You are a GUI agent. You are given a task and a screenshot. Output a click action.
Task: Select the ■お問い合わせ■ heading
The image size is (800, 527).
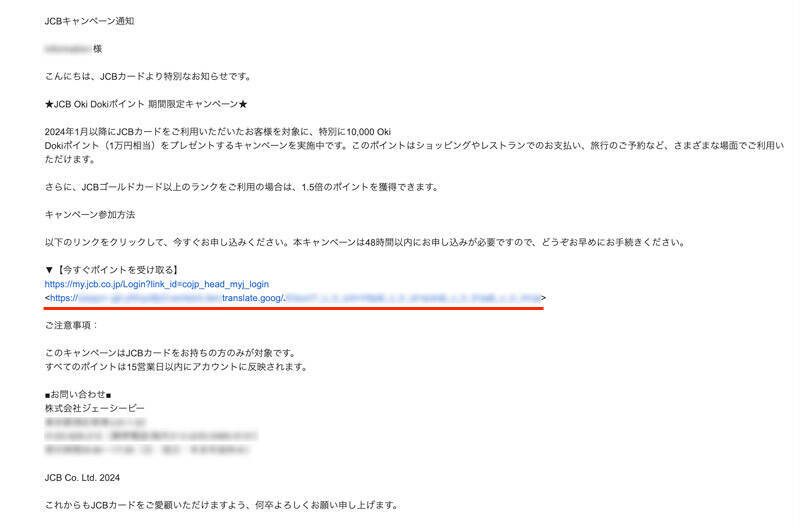[x=78, y=394]
